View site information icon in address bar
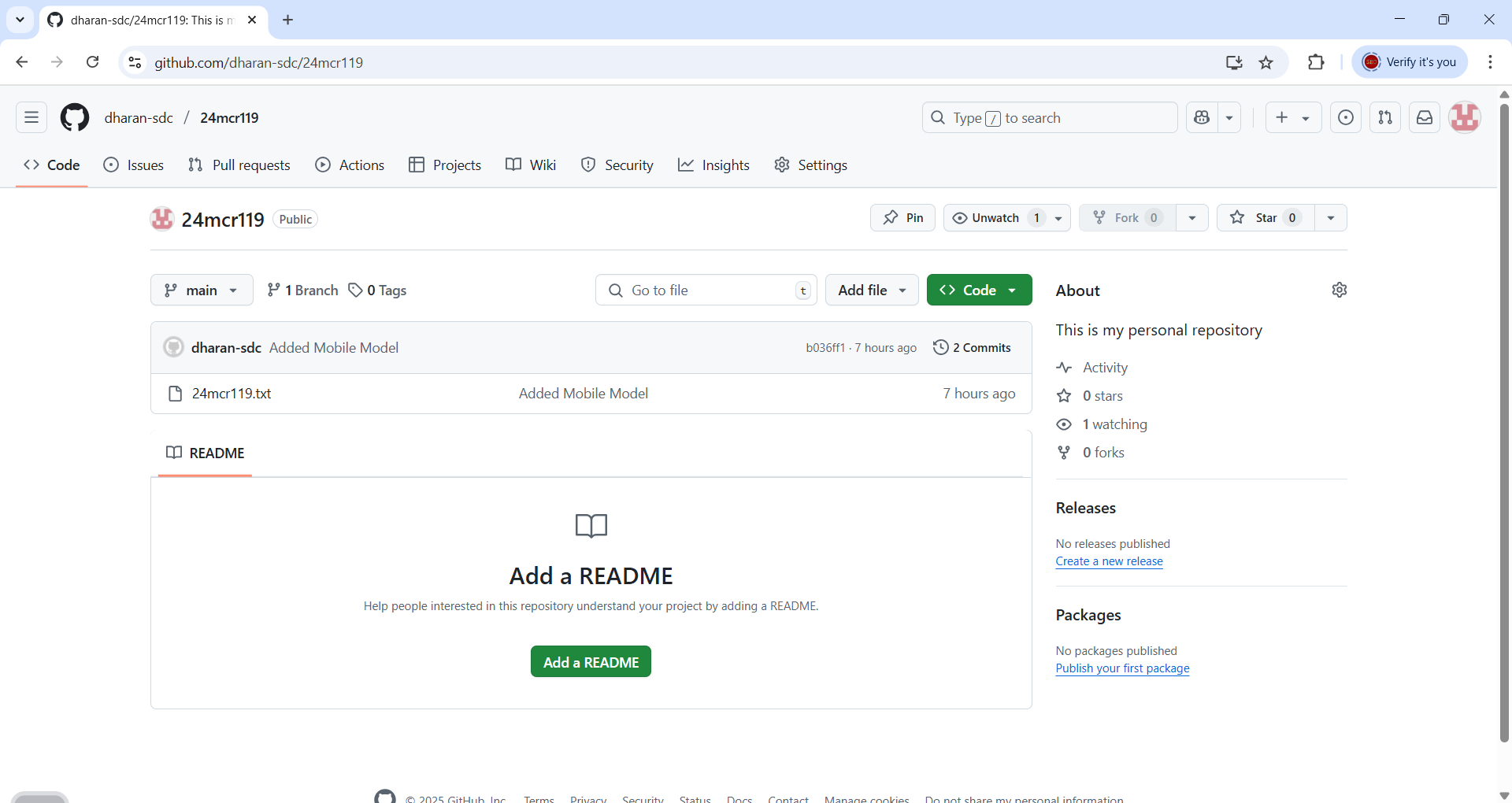Image resolution: width=1512 pixels, height=803 pixels. 135,62
